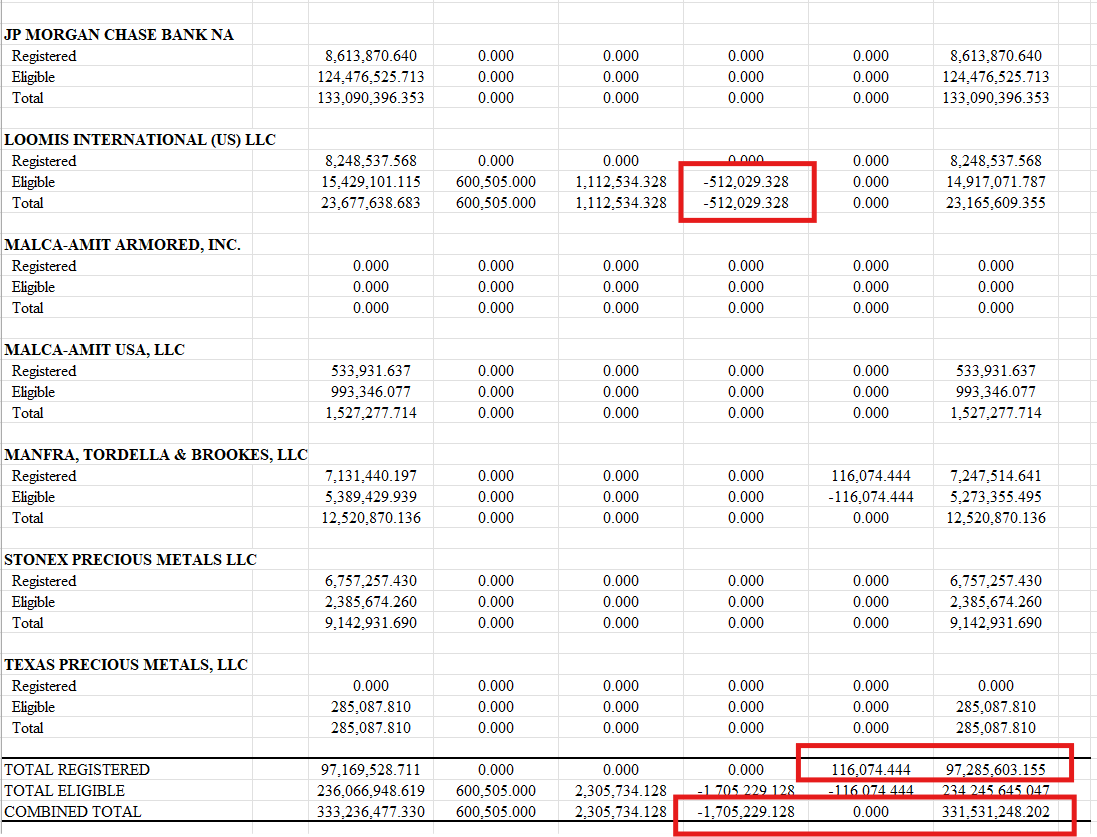This screenshot has width=1097, height=837.
Task: Click the Total label under Texas Precious Metals
Action: [x=27, y=728]
